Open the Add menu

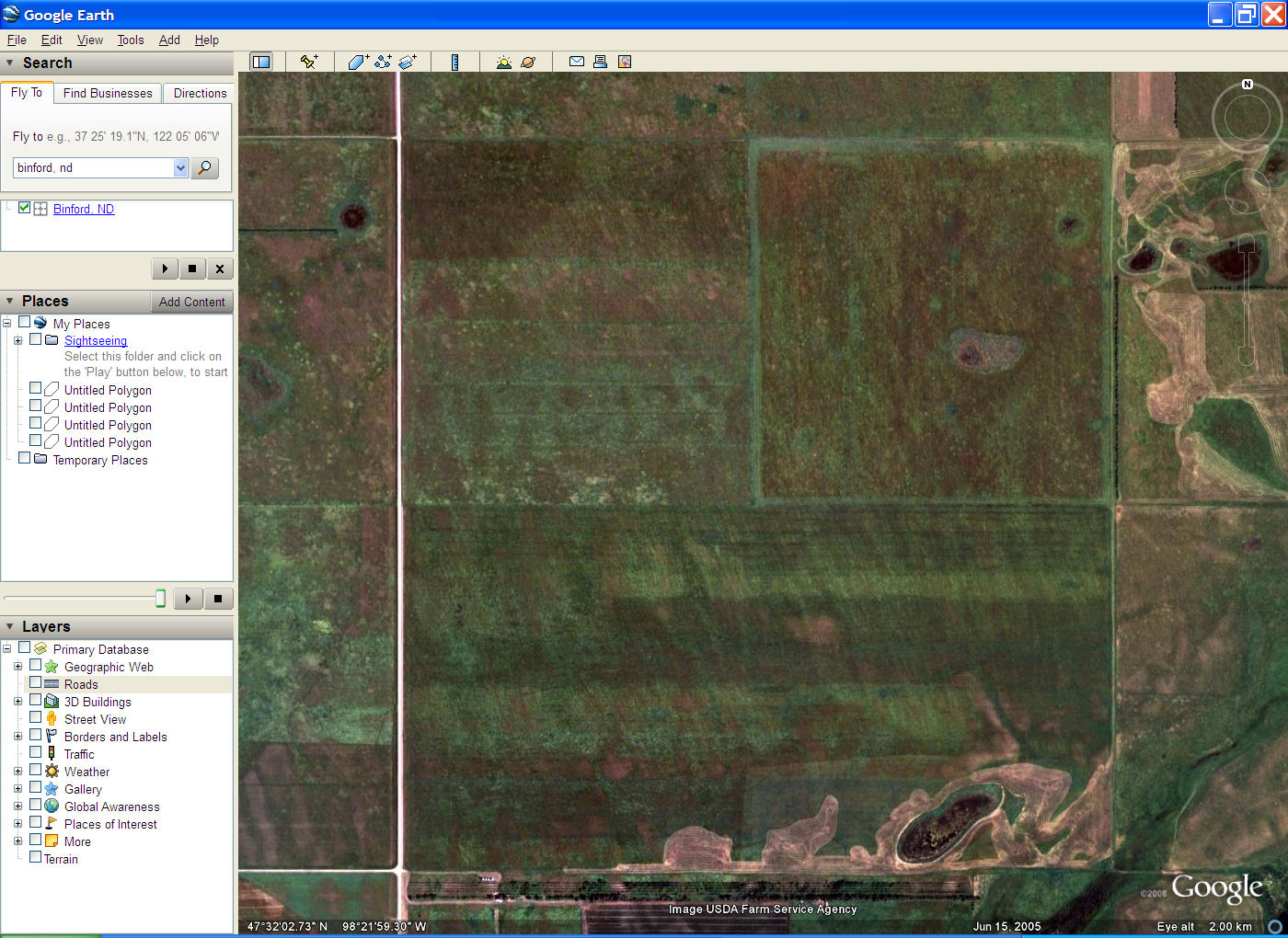(x=169, y=40)
